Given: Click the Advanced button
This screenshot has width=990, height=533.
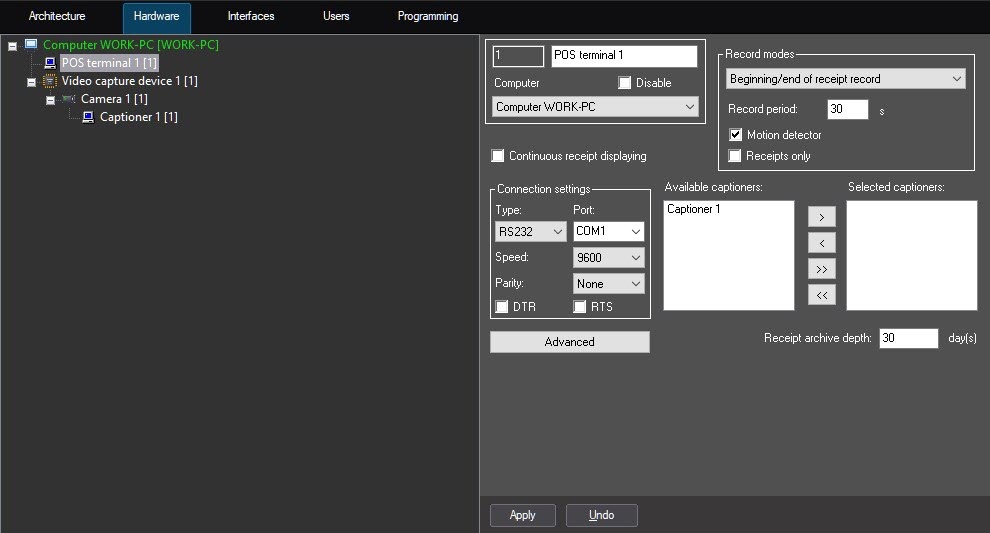Looking at the screenshot, I should [570, 342].
